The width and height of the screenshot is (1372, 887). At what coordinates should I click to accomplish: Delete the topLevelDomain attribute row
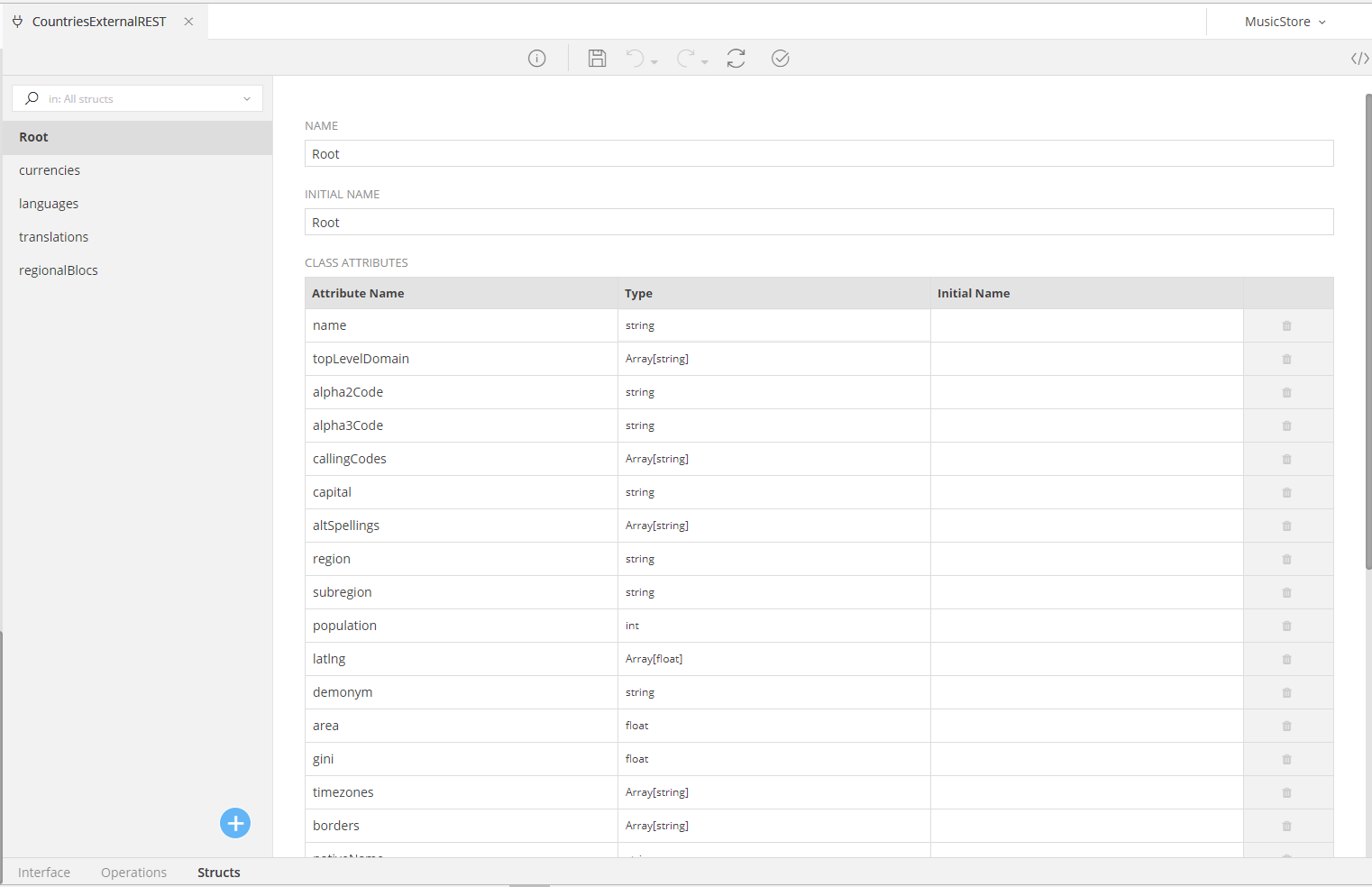[x=1286, y=359]
